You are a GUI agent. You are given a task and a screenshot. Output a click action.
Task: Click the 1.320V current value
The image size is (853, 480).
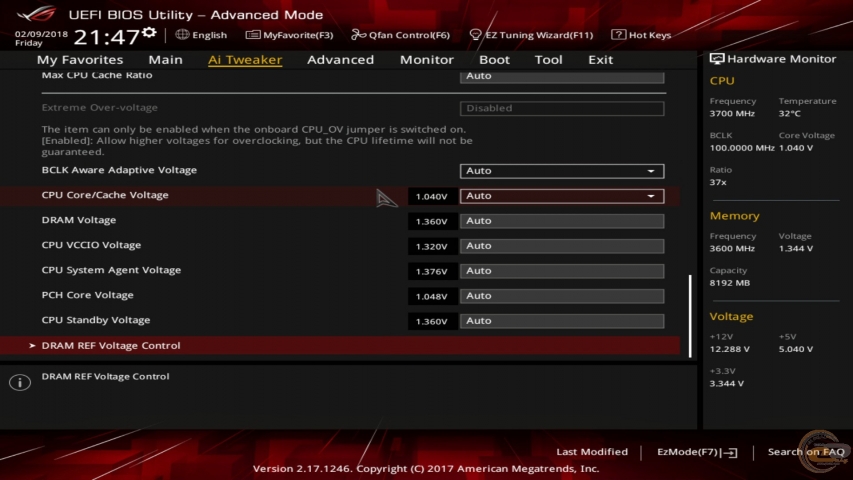click(x=431, y=247)
